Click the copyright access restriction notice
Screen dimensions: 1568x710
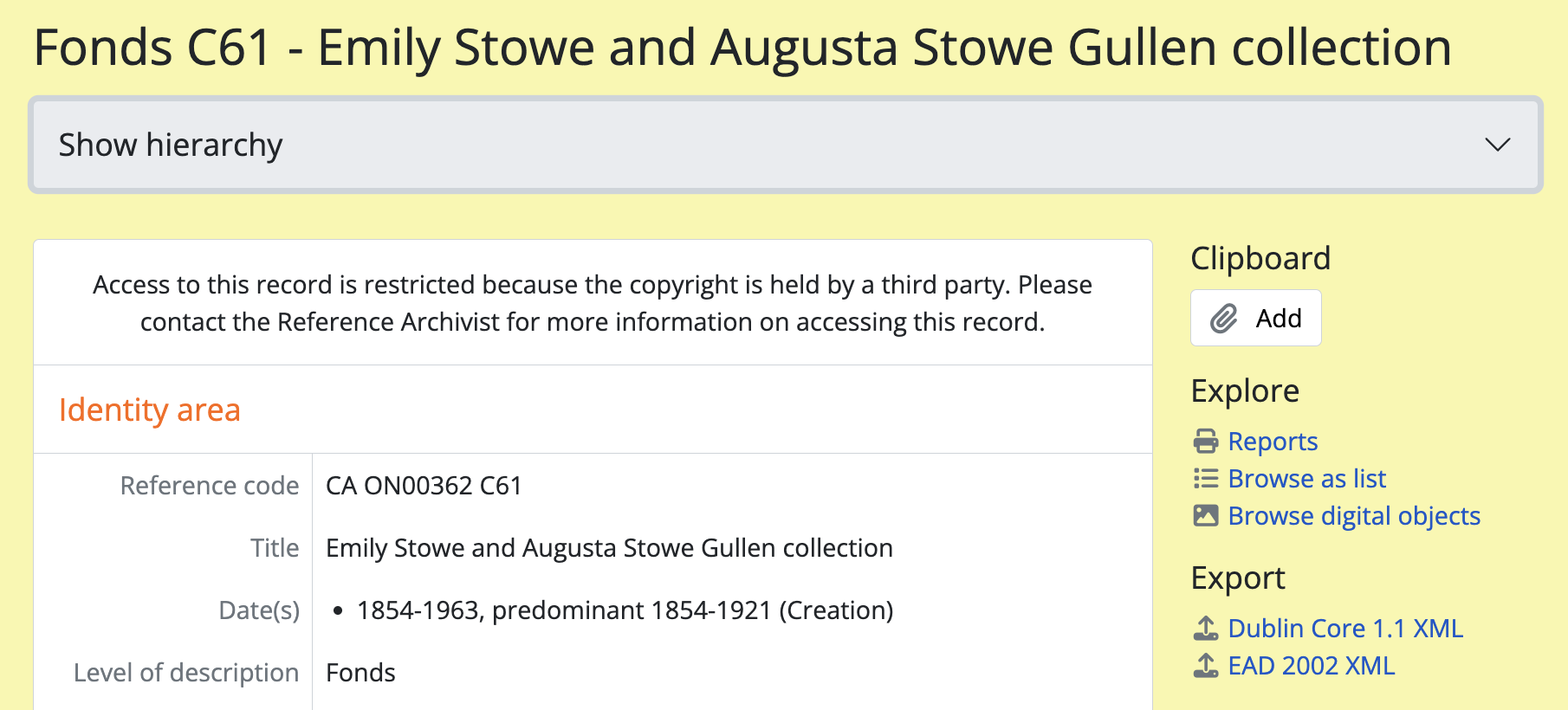point(593,303)
